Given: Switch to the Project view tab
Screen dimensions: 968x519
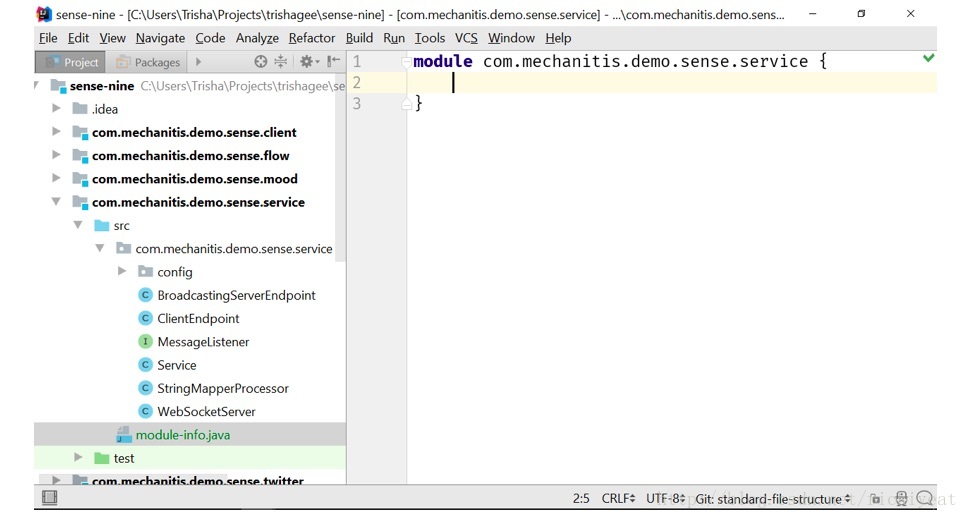Looking at the screenshot, I should [71, 62].
